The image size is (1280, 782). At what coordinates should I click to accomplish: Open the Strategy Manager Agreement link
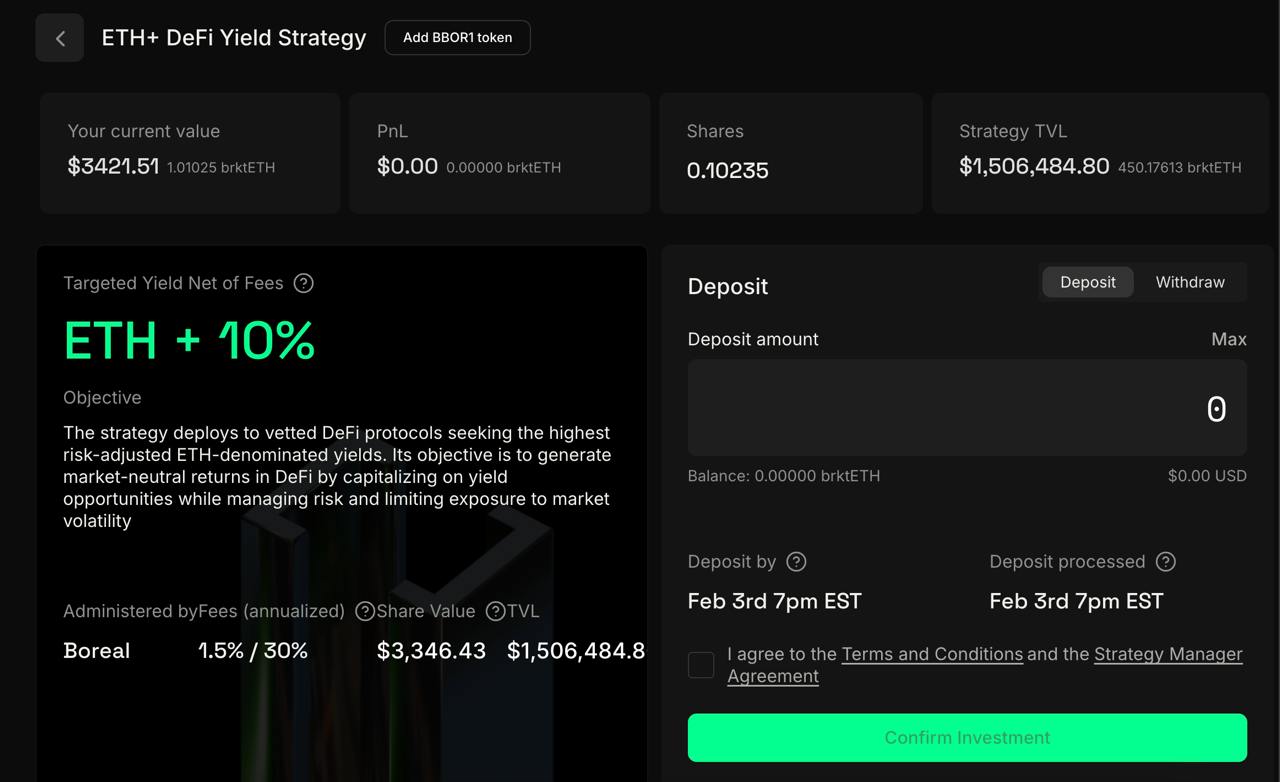coord(985,665)
